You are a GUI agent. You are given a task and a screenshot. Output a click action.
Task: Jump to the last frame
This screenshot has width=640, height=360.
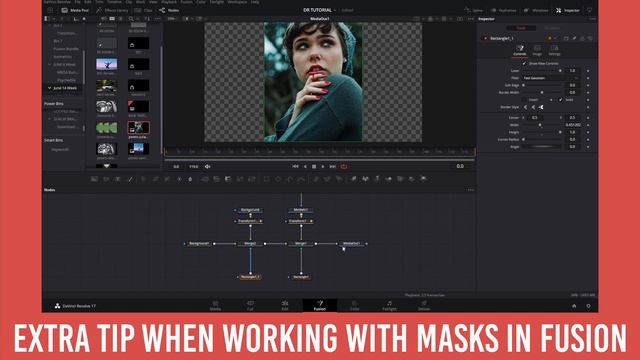point(333,167)
